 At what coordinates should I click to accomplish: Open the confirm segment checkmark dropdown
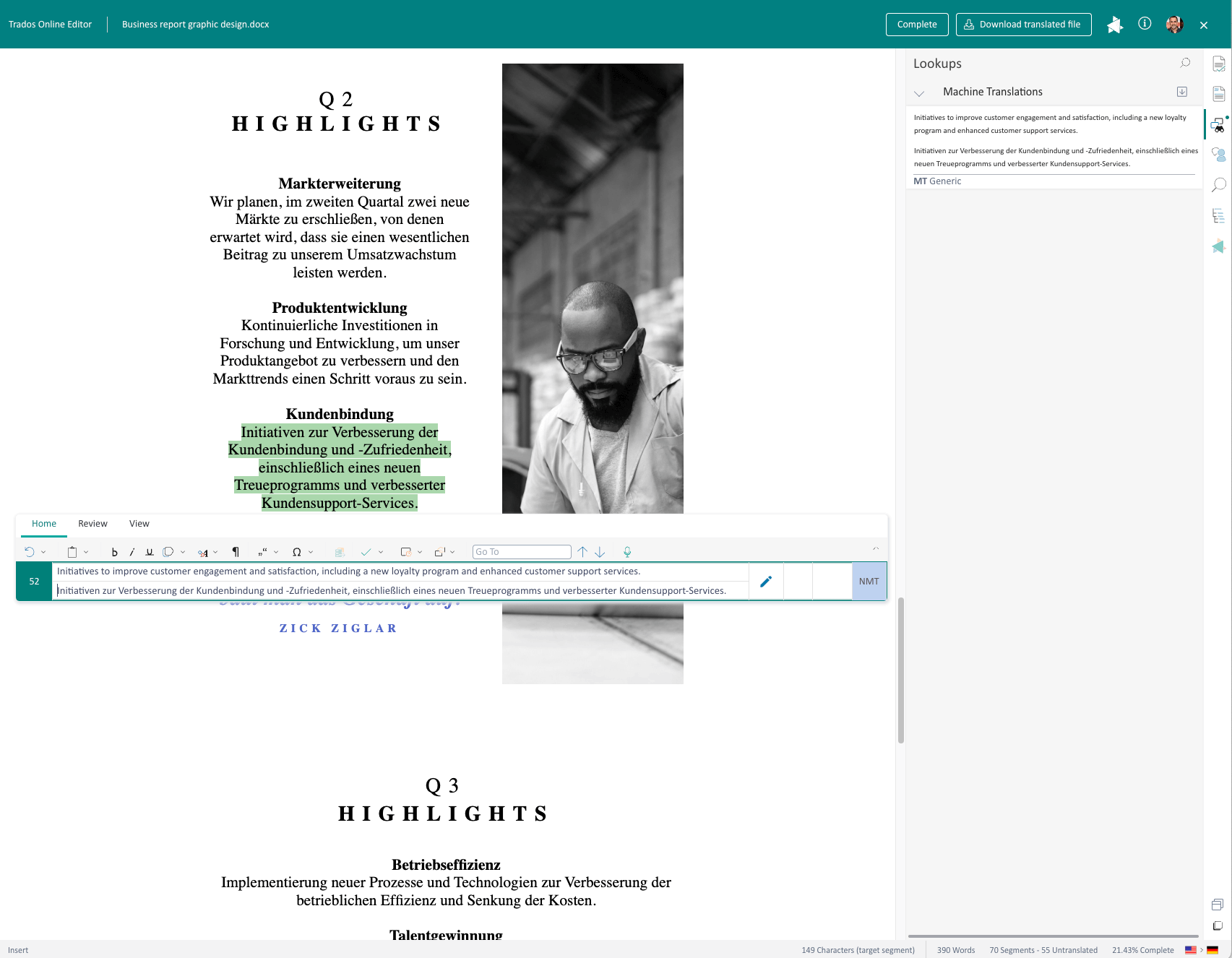(x=381, y=552)
